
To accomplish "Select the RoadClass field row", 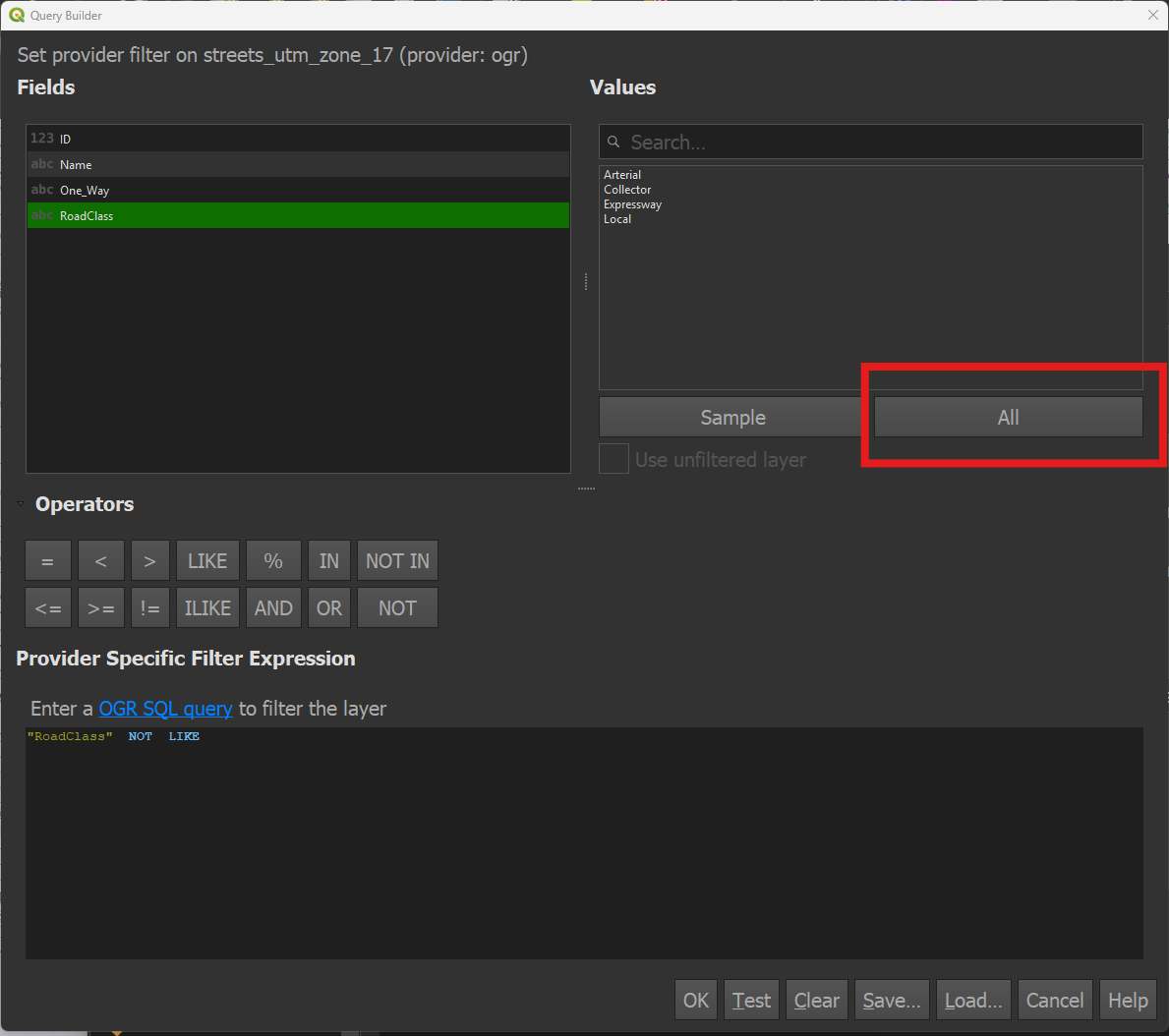I will [298, 215].
